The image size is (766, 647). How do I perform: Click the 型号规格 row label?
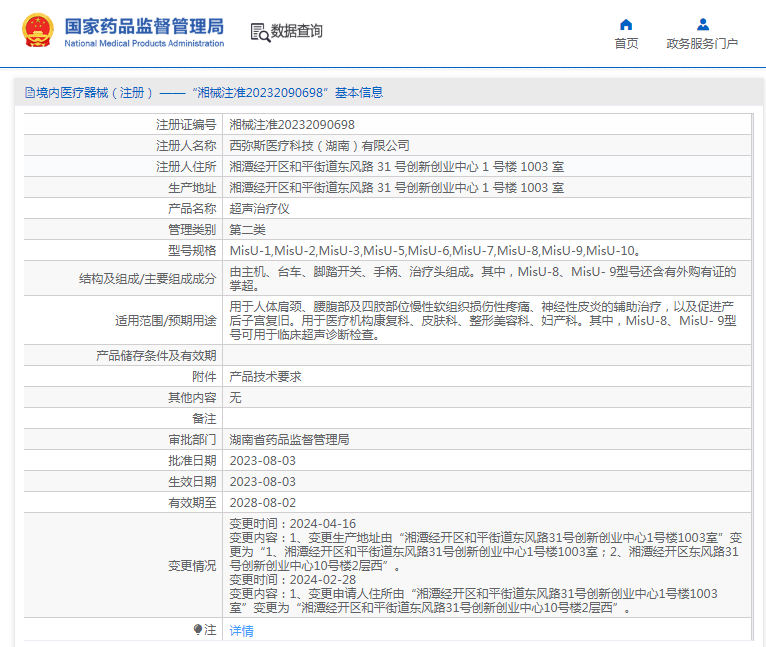coord(192,251)
